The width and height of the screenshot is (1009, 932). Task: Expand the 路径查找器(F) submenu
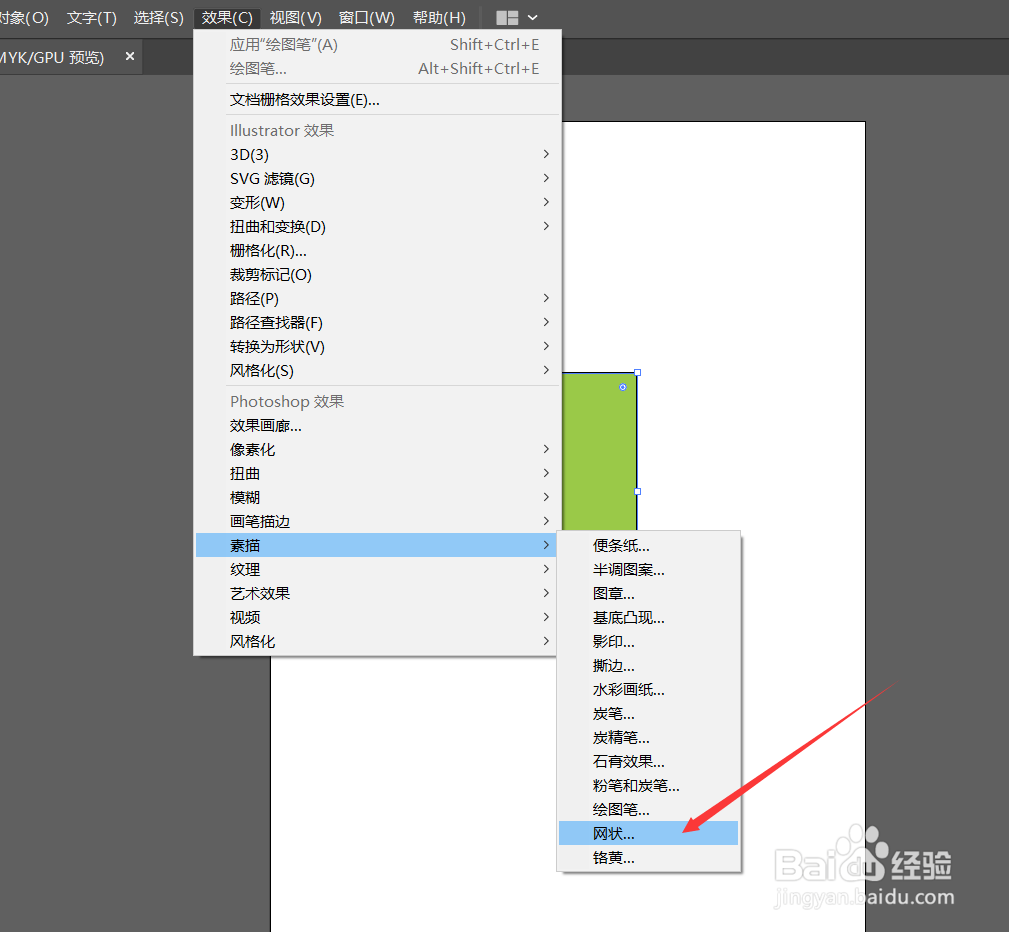378,322
